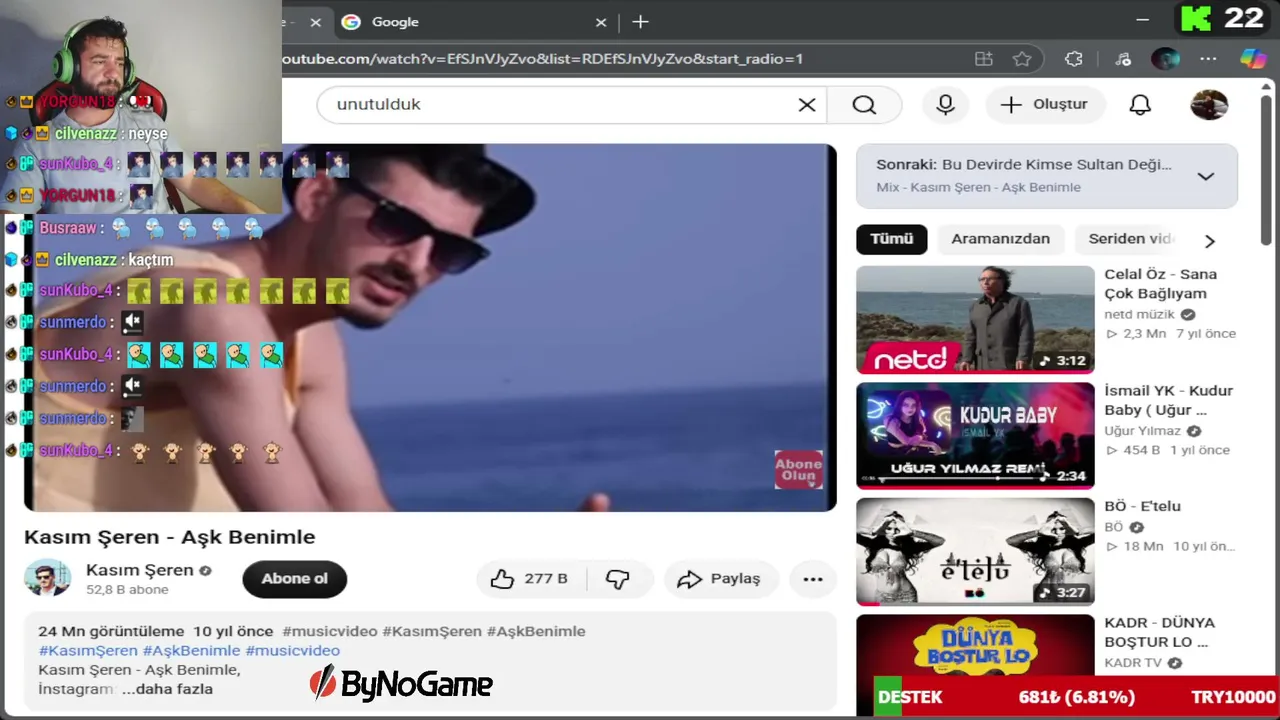This screenshot has width=1280, height=720.
Task: Open Celal Öz - Sana Çok Bağlıyam title
Action: tap(1160, 284)
